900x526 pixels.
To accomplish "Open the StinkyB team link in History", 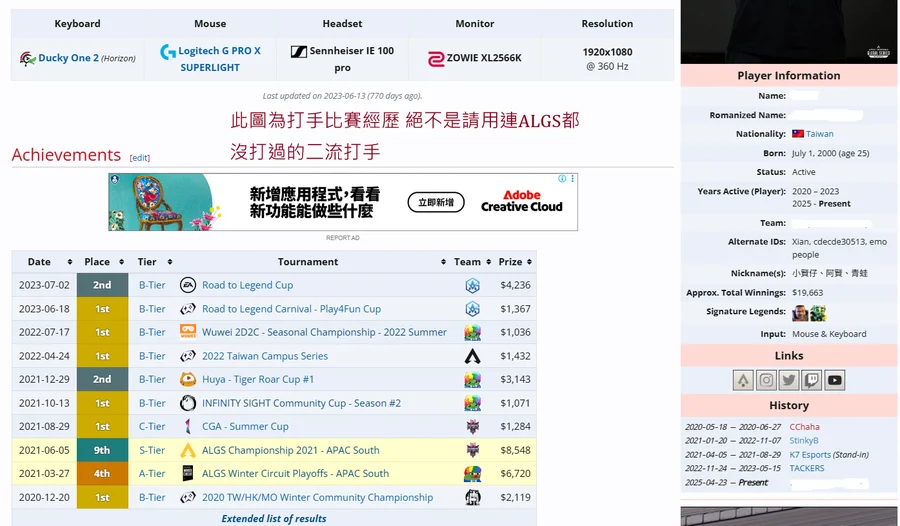I will coord(804,440).
